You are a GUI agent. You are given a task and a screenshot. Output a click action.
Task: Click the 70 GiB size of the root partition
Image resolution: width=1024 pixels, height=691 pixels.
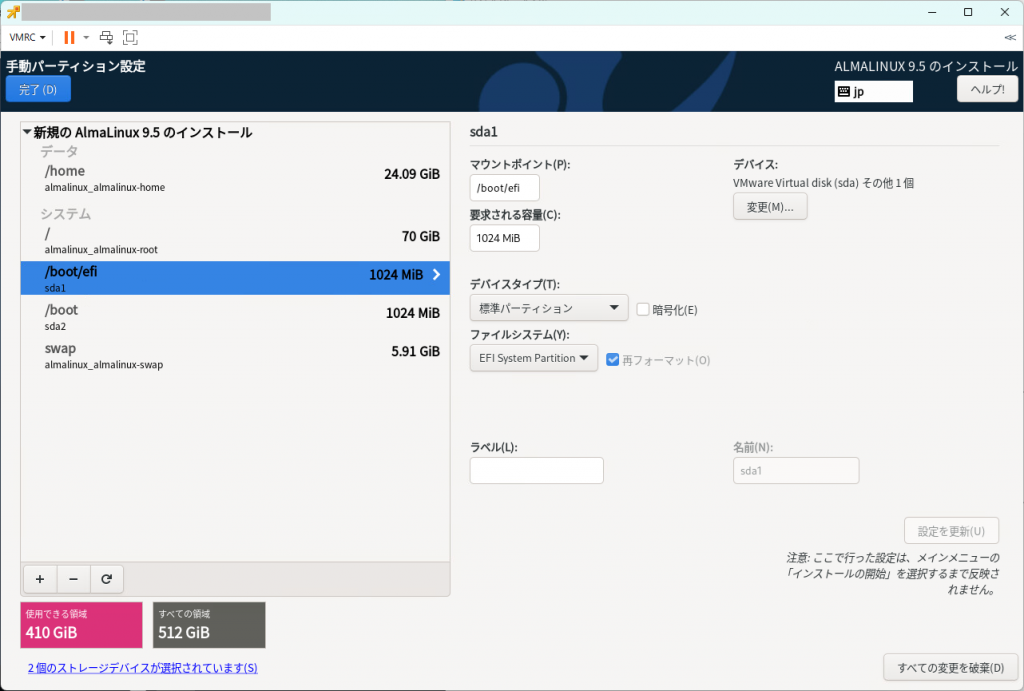421,236
